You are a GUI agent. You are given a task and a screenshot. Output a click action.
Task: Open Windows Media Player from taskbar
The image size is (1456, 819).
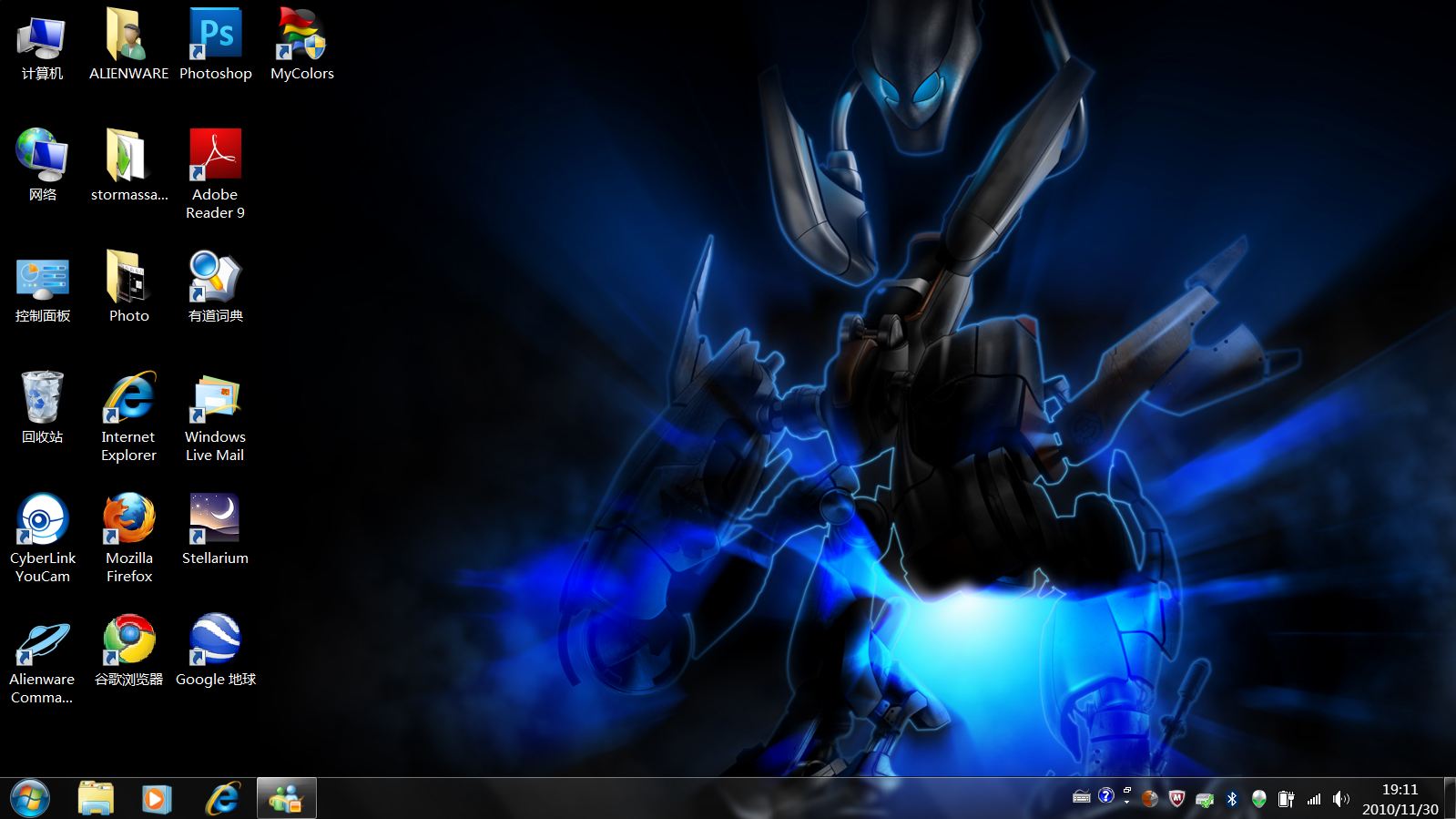[157, 799]
